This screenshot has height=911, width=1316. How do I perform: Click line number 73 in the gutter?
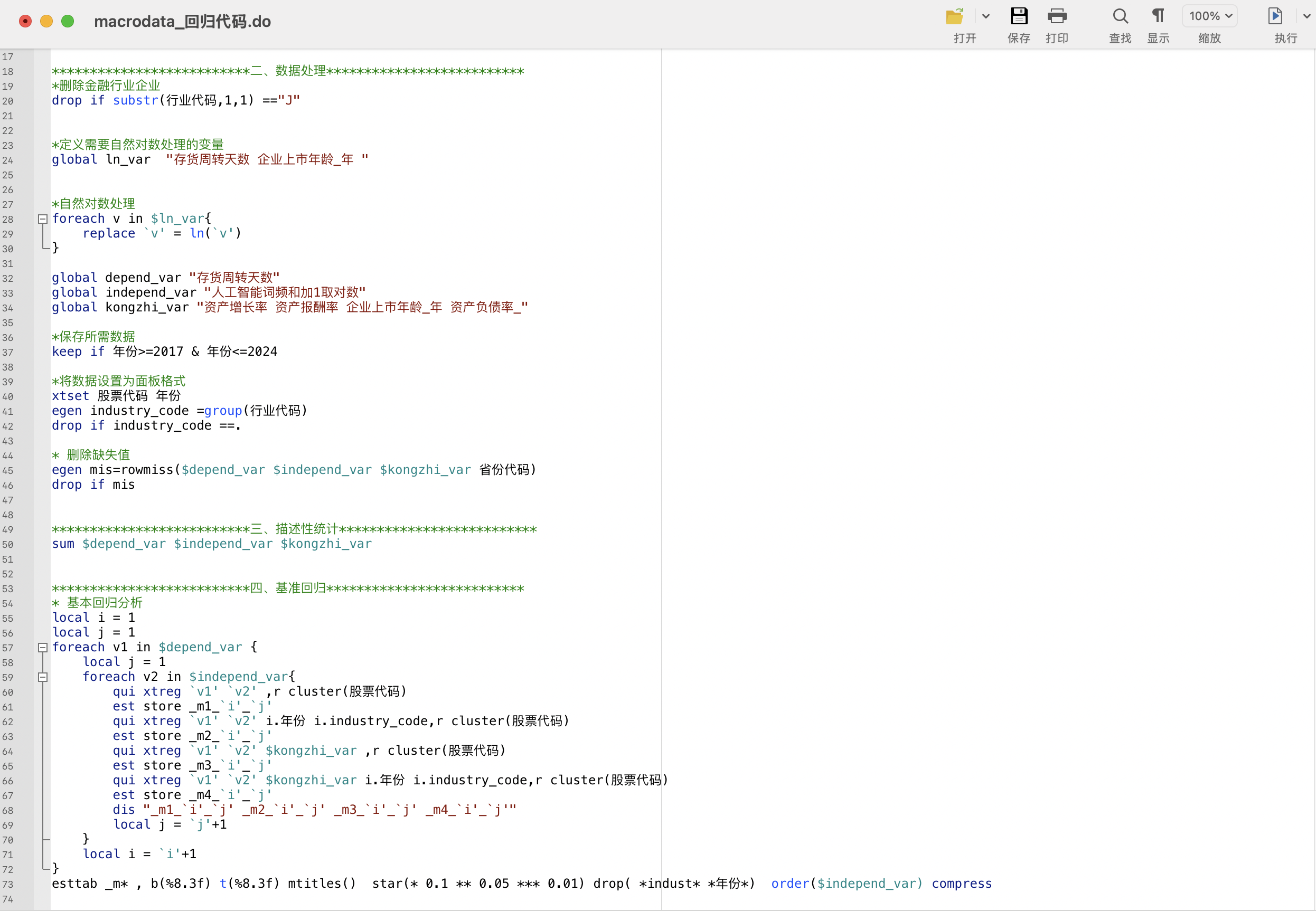coord(7,884)
